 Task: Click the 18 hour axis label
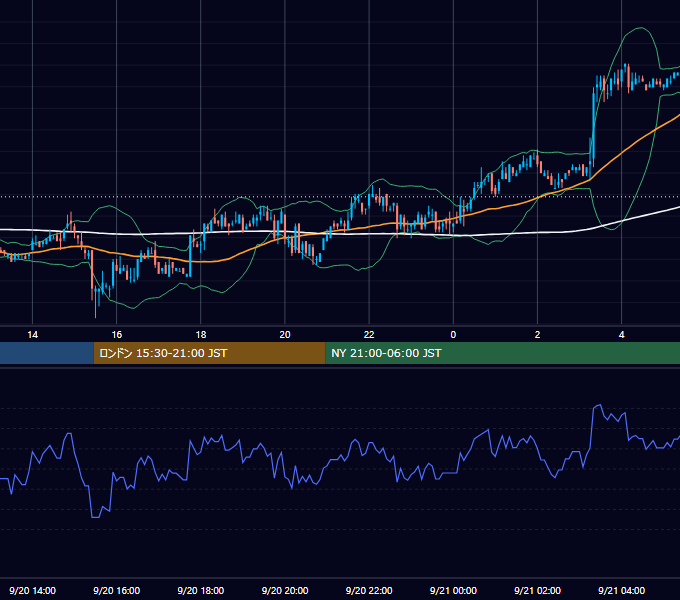pyautogui.click(x=201, y=335)
